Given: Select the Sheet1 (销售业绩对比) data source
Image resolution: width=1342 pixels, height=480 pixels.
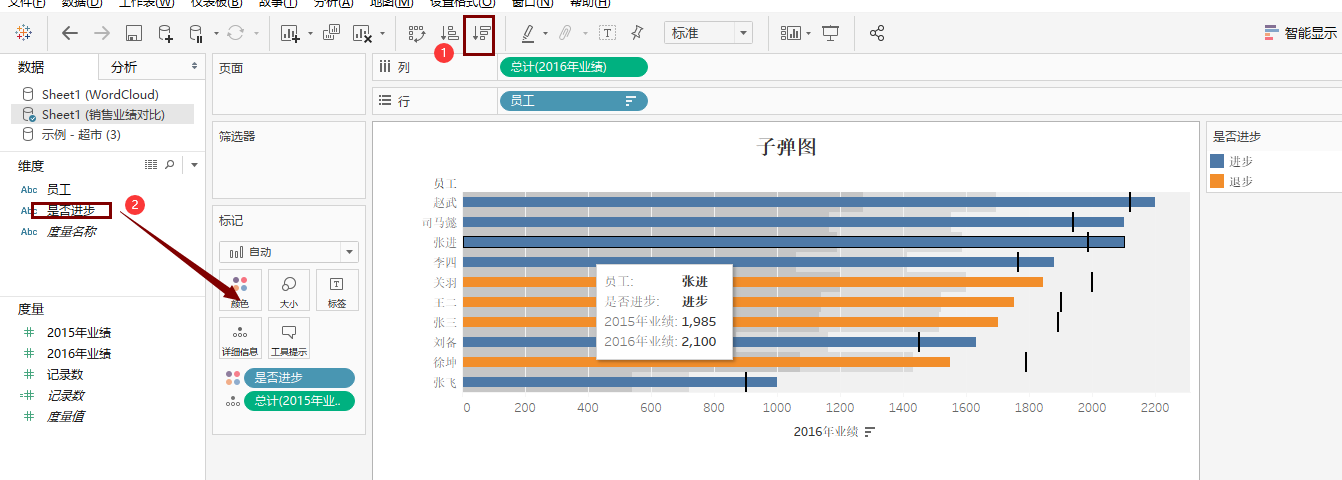Looking at the screenshot, I should (103, 115).
